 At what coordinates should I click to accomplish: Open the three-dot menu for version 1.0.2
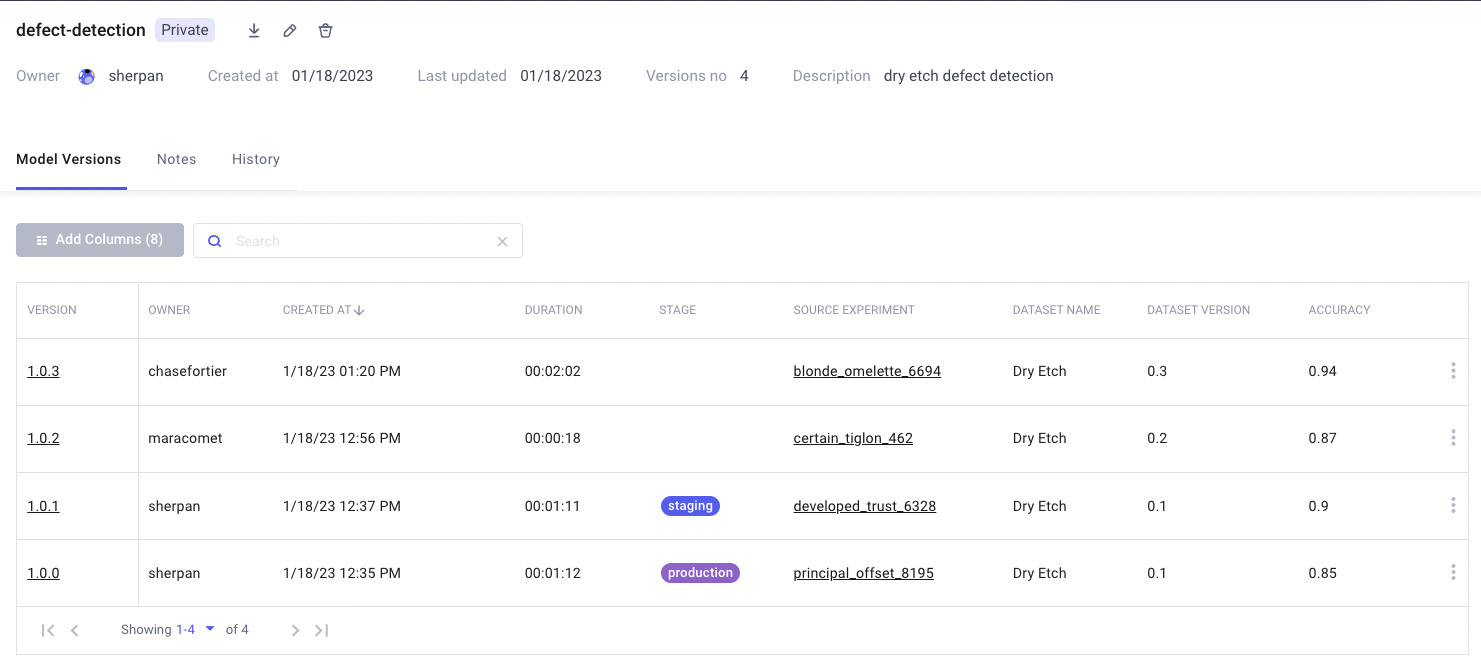[x=1452, y=438]
